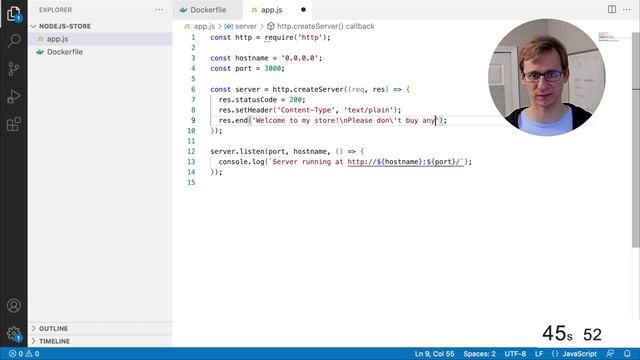Follow the http:// URL link on line 13
640x360 pixels.
pyautogui.click(x=405, y=162)
